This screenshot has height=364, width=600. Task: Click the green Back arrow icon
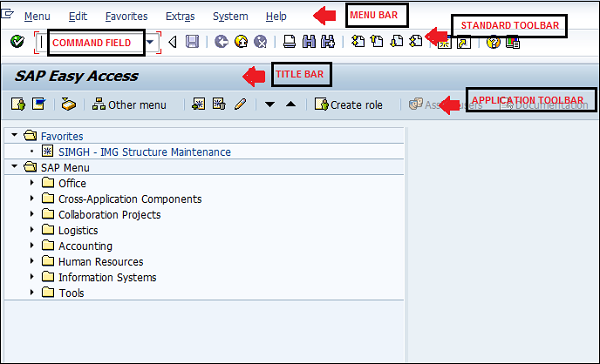click(x=221, y=41)
